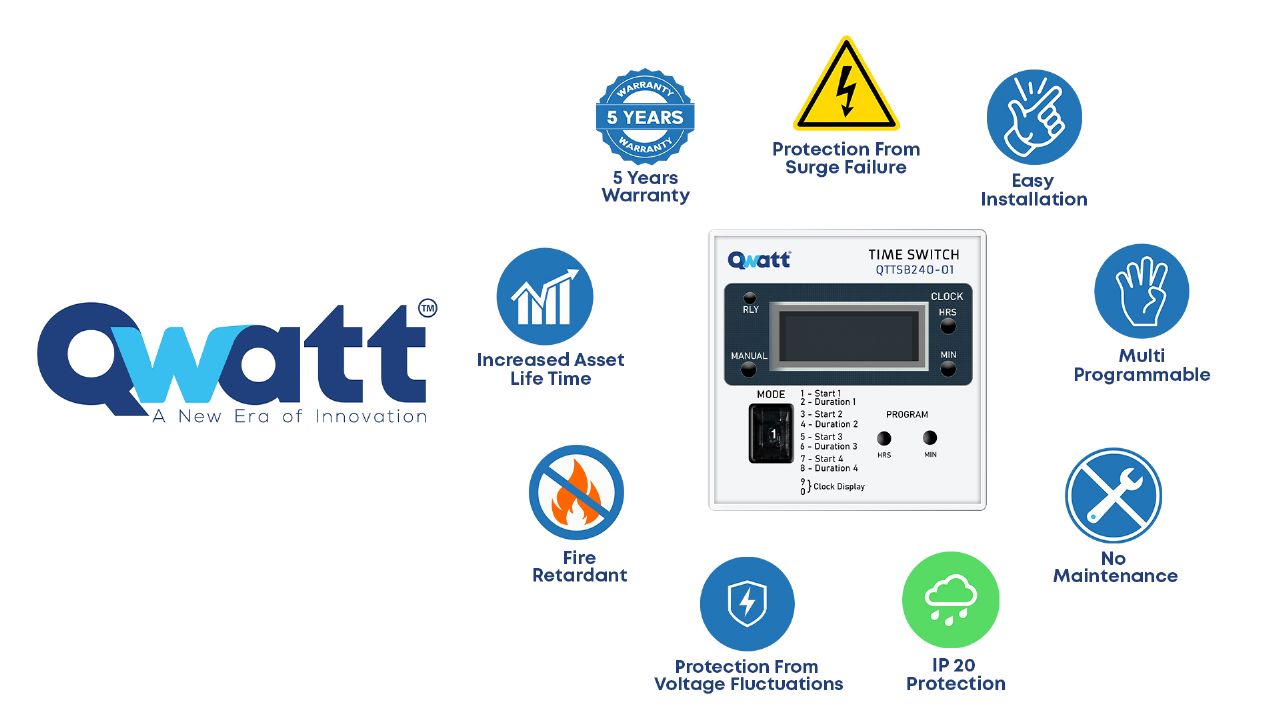Click the "Increased Asset Life Time" label

point(550,369)
